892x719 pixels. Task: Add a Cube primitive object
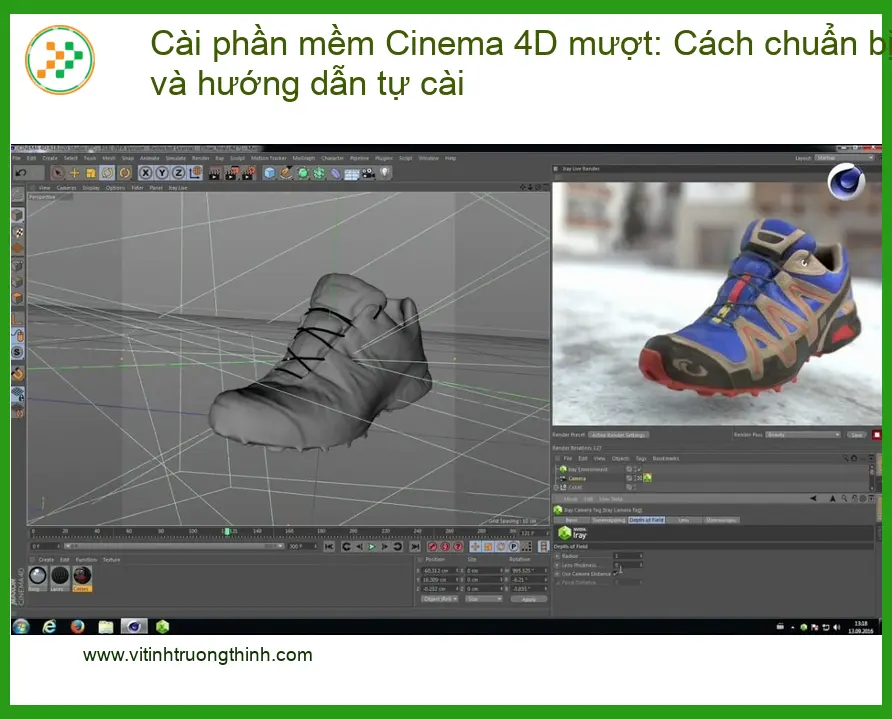[x=270, y=173]
